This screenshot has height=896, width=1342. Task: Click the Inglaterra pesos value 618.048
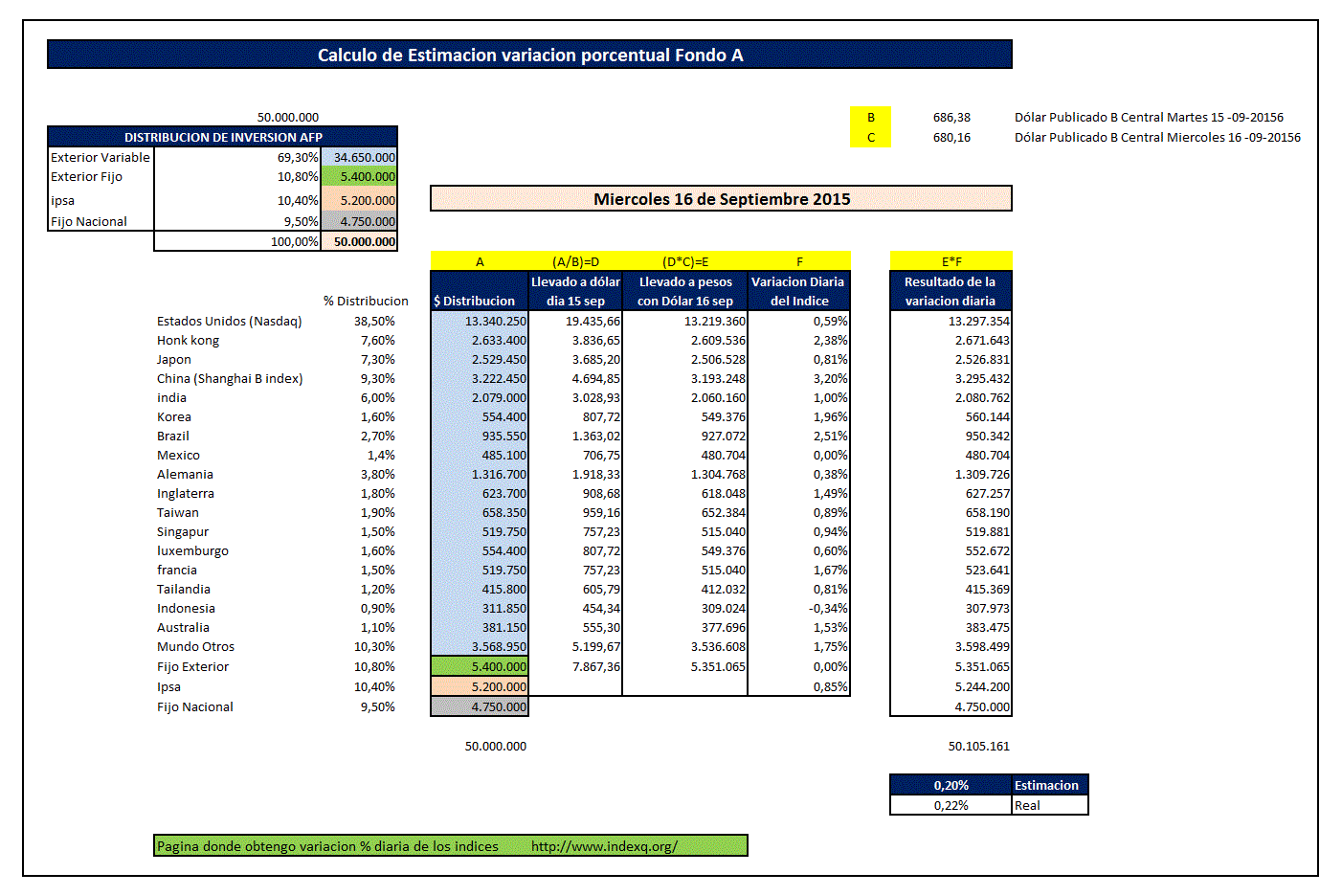[x=723, y=494]
